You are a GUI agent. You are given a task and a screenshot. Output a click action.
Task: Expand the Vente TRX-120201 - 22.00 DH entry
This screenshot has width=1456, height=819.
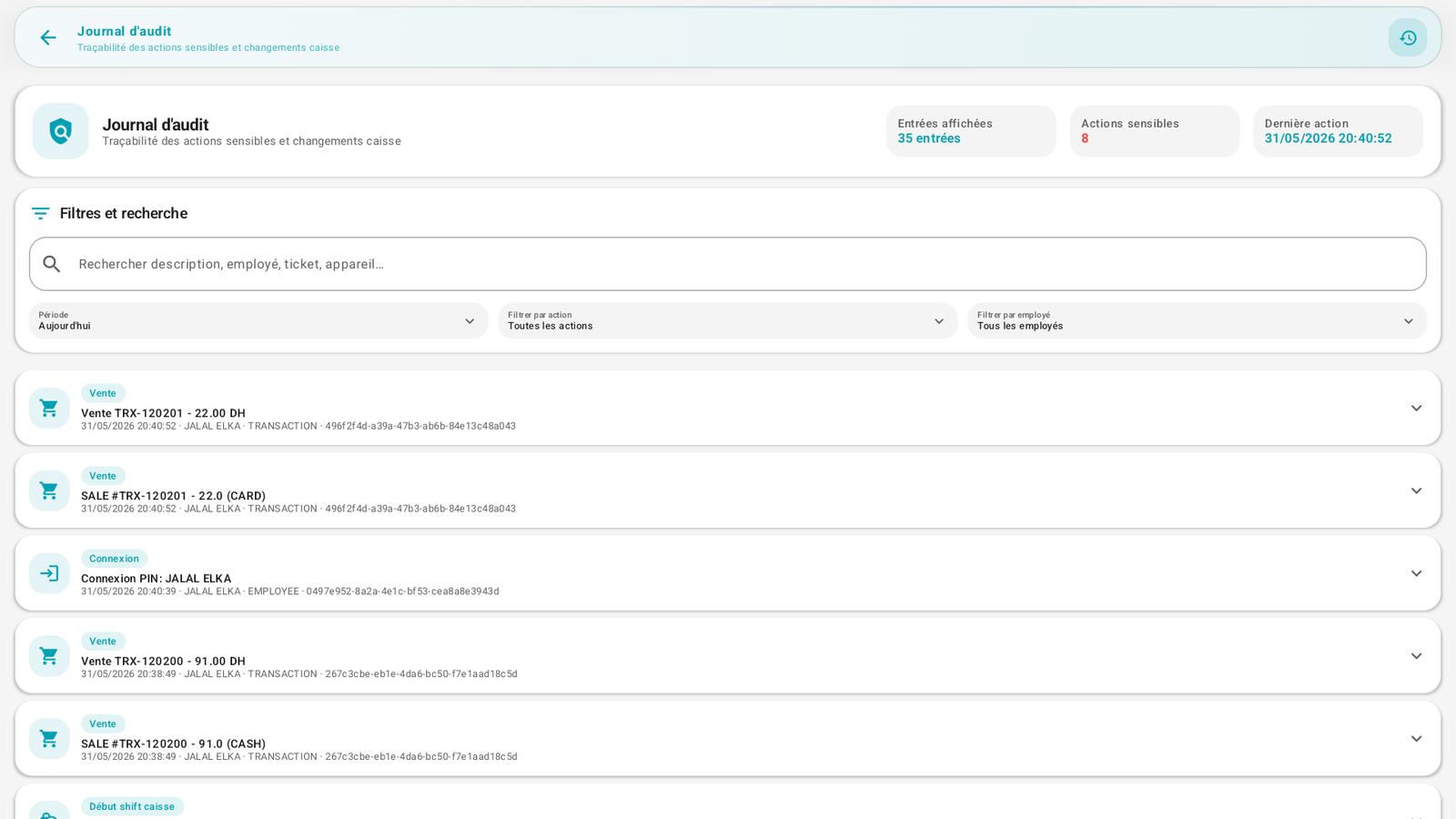pyautogui.click(x=1416, y=408)
